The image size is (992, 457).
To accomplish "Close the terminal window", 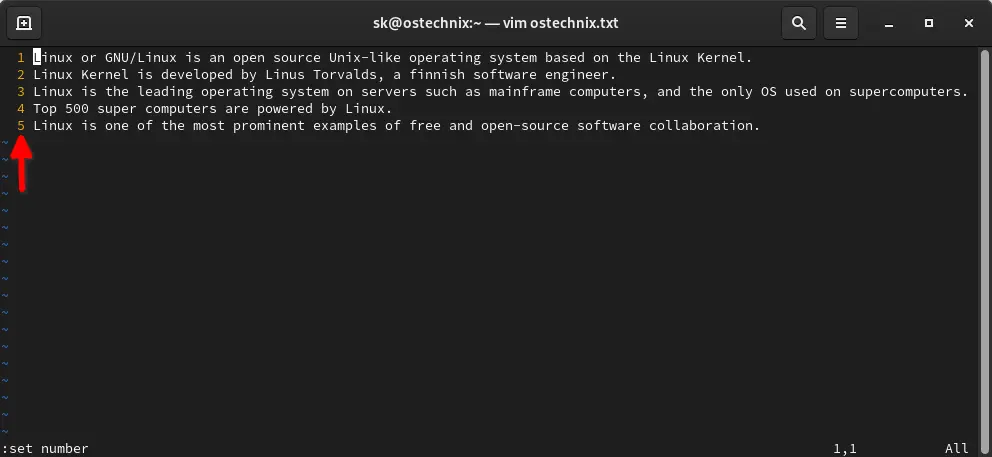I will coord(968,22).
